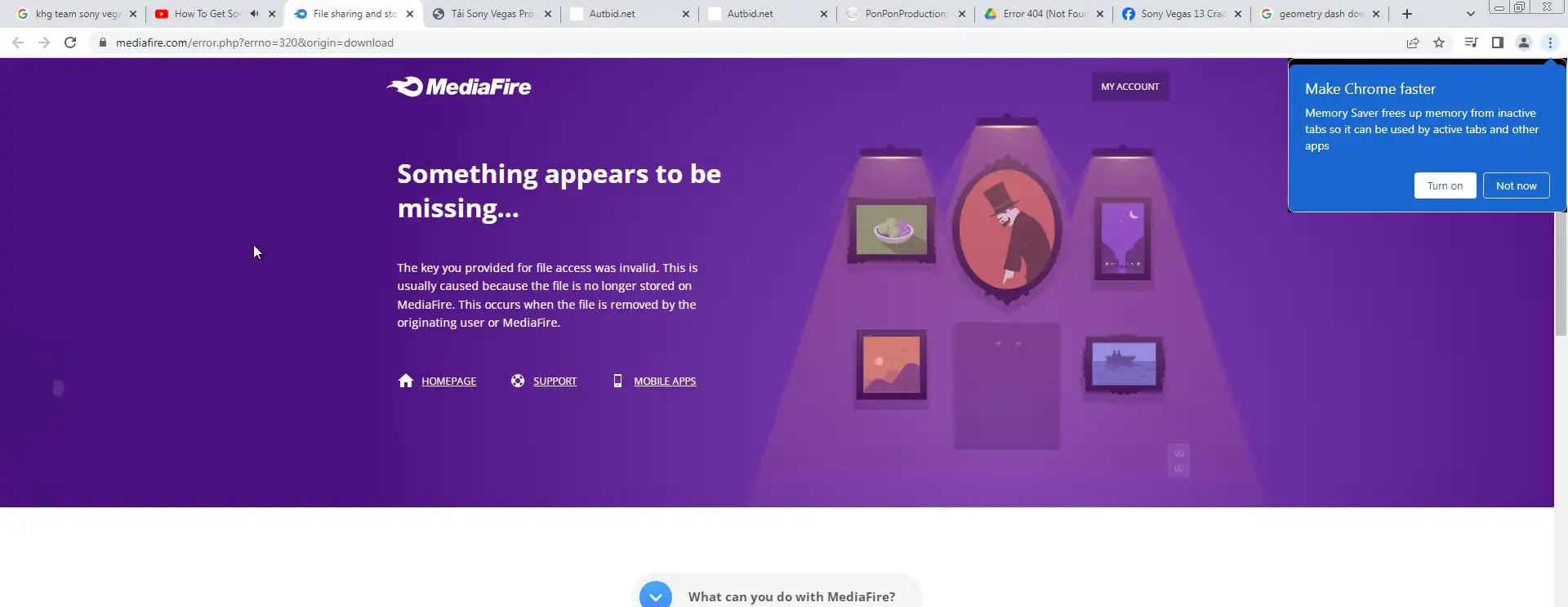Reload the MediaFire error page

tap(70, 42)
